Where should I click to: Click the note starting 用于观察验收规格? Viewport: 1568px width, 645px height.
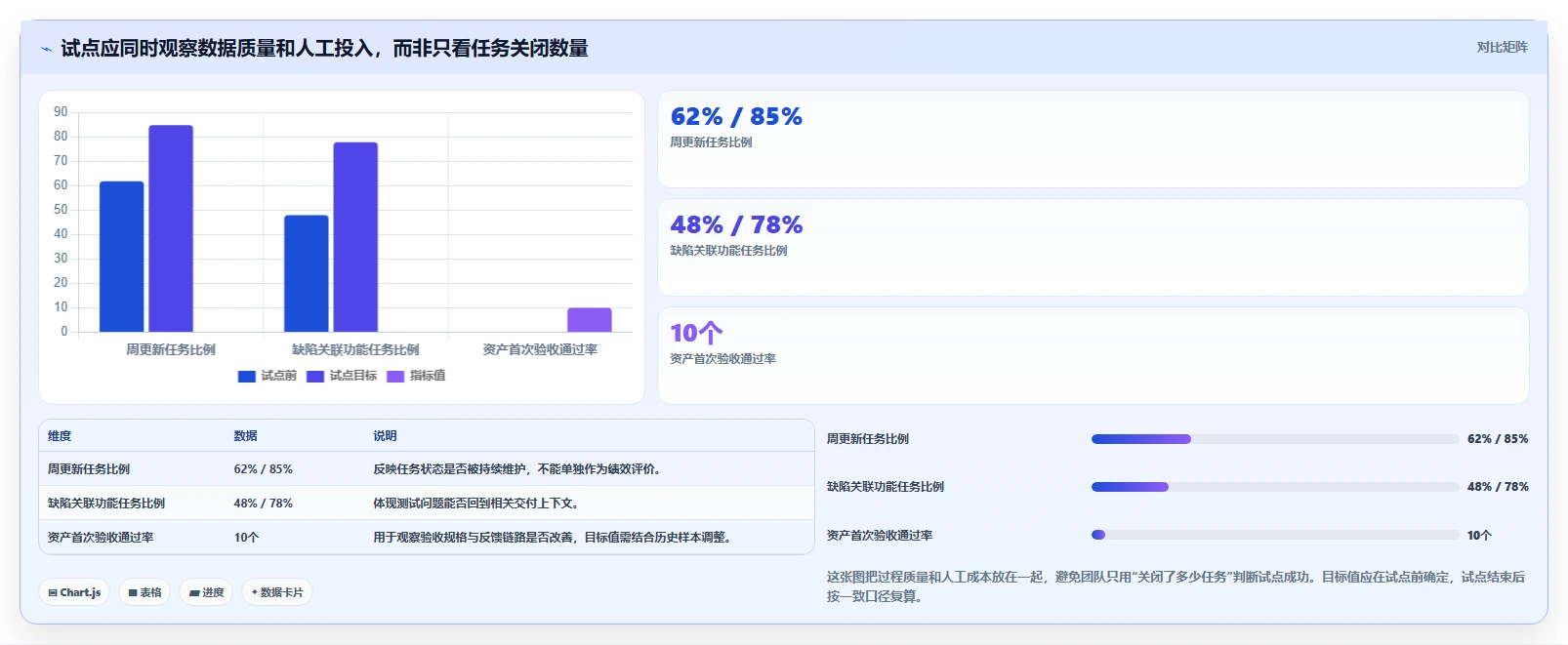pyautogui.click(x=555, y=538)
